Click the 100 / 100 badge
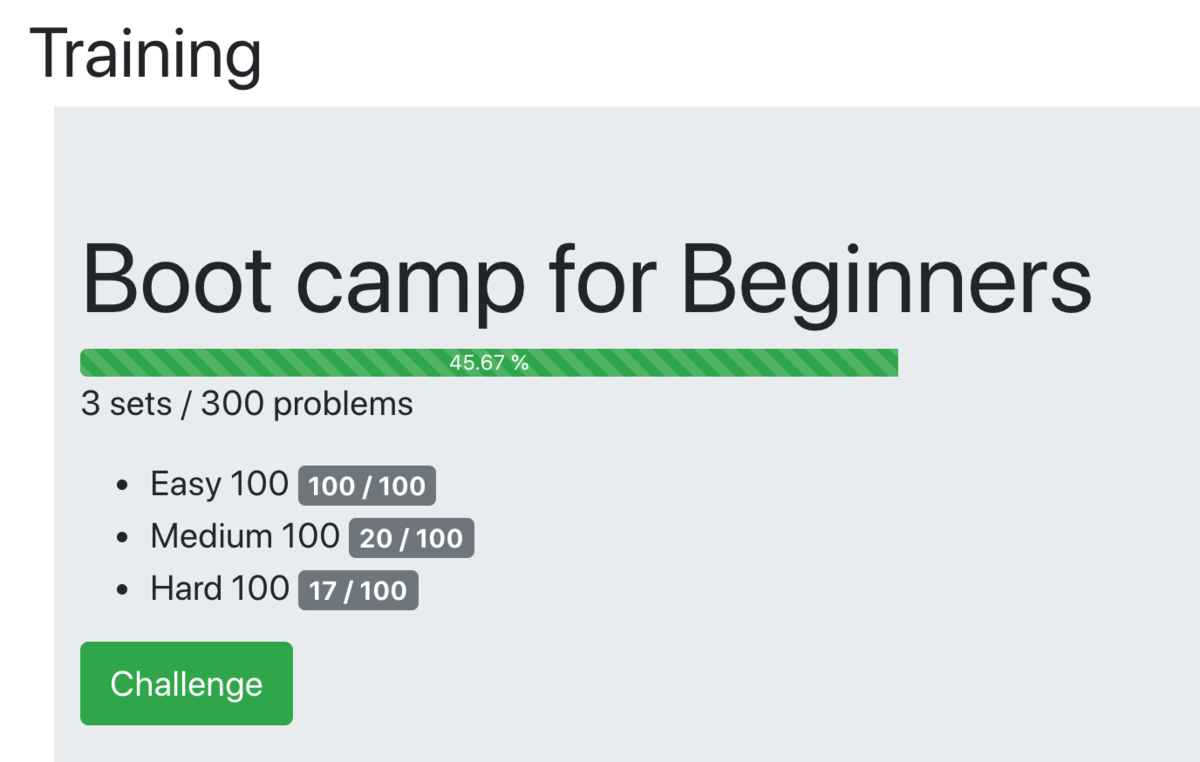 point(367,487)
